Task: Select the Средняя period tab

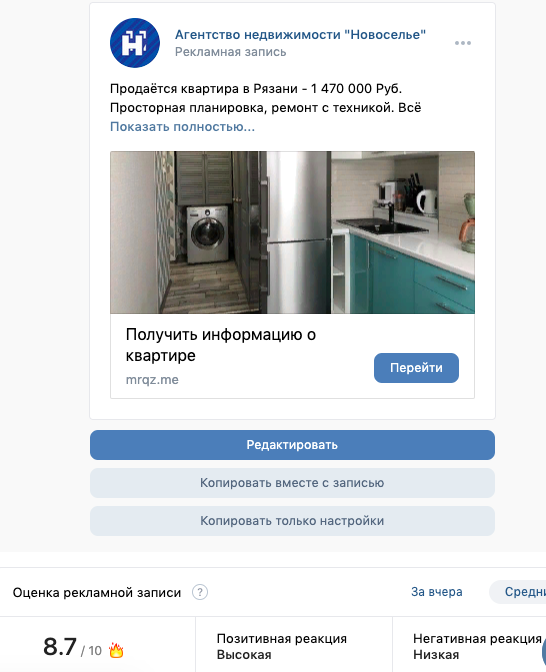Action: point(518,592)
